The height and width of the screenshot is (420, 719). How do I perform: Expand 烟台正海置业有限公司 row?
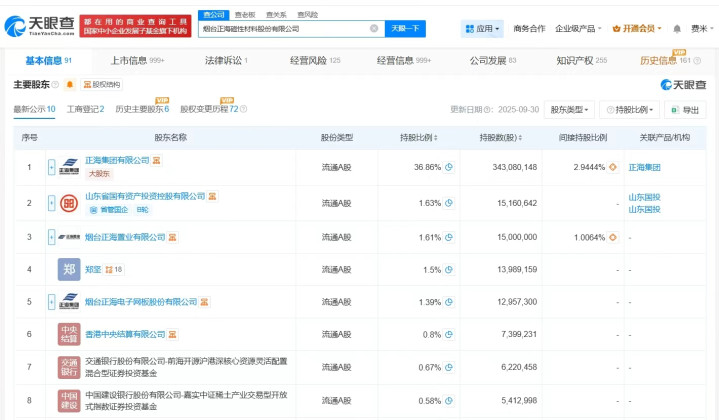[51, 237]
